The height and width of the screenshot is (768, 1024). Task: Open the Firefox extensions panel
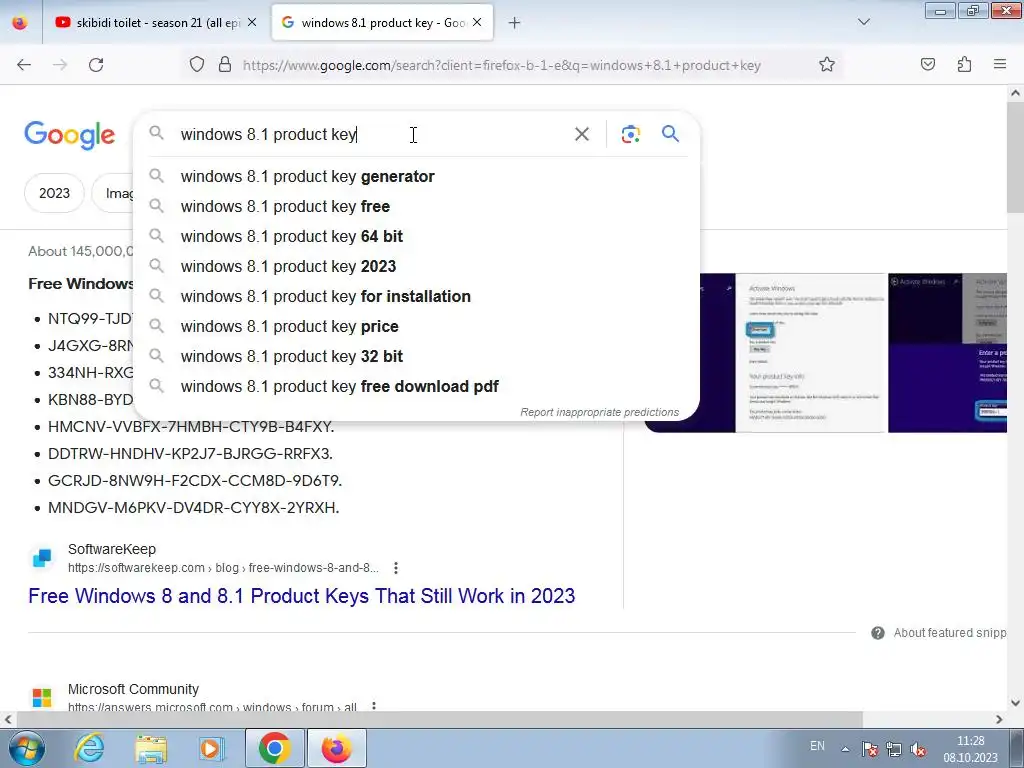(x=965, y=65)
